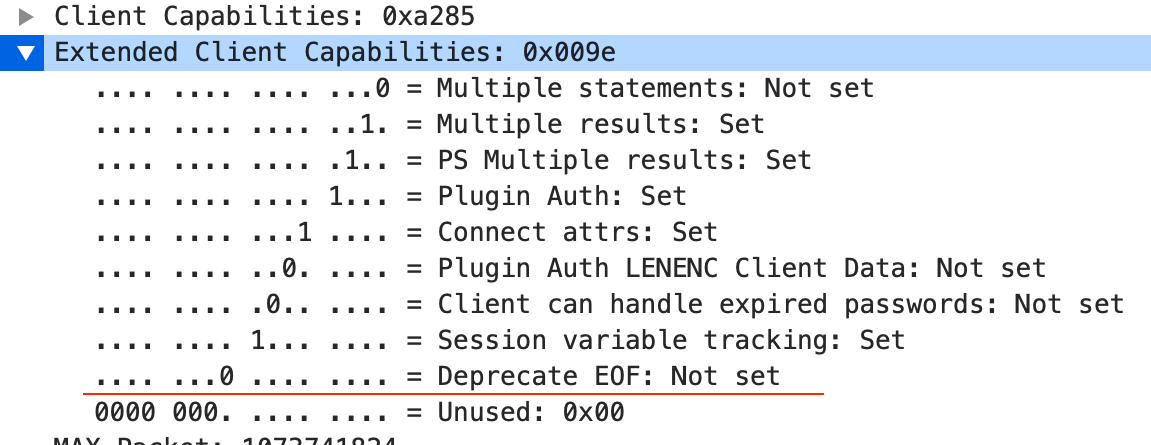This screenshot has width=1151, height=445.
Task: Collapse the Extended Client Capabilities section
Action: coord(28,53)
